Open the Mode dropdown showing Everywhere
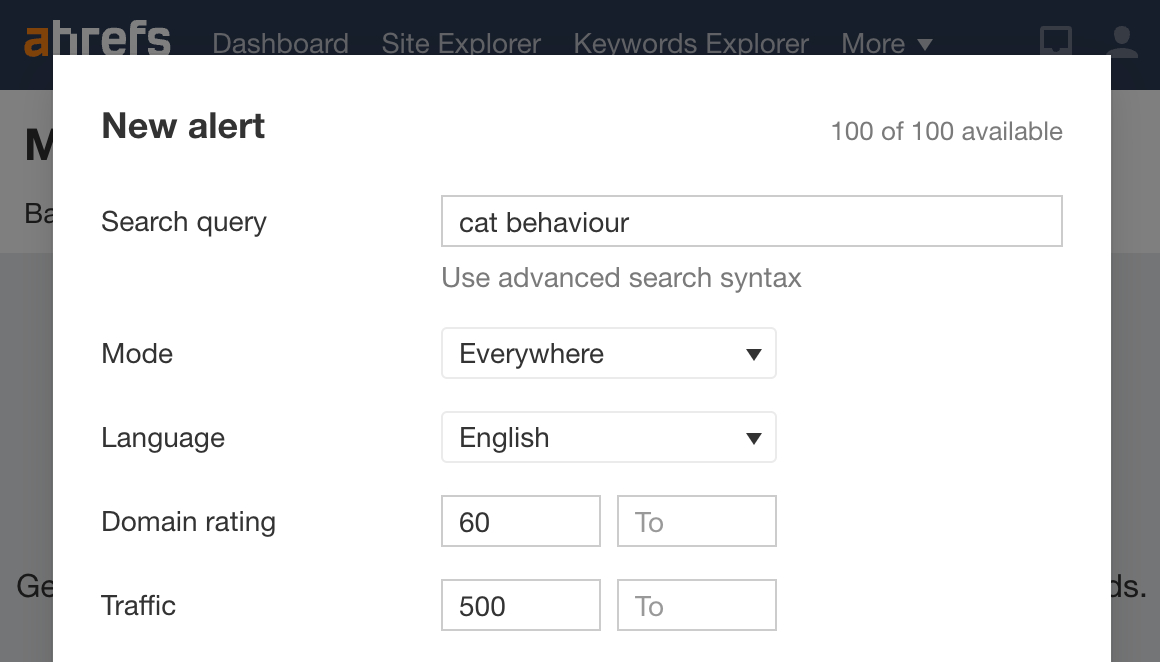Viewport: 1160px width, 662px height. click(608, 353)
